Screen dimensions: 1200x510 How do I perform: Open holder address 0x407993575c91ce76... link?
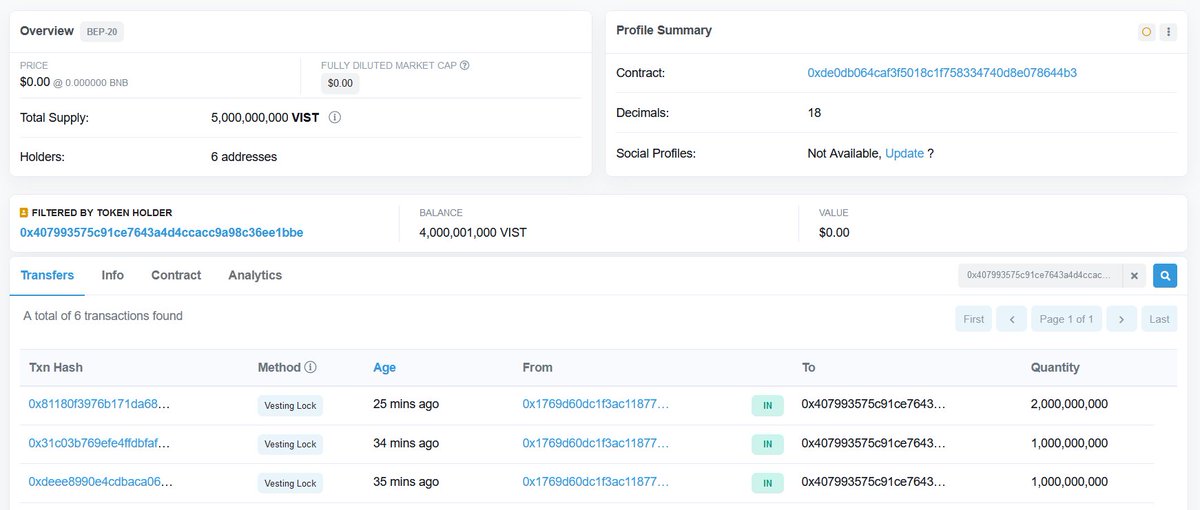[x=161, y=232]
